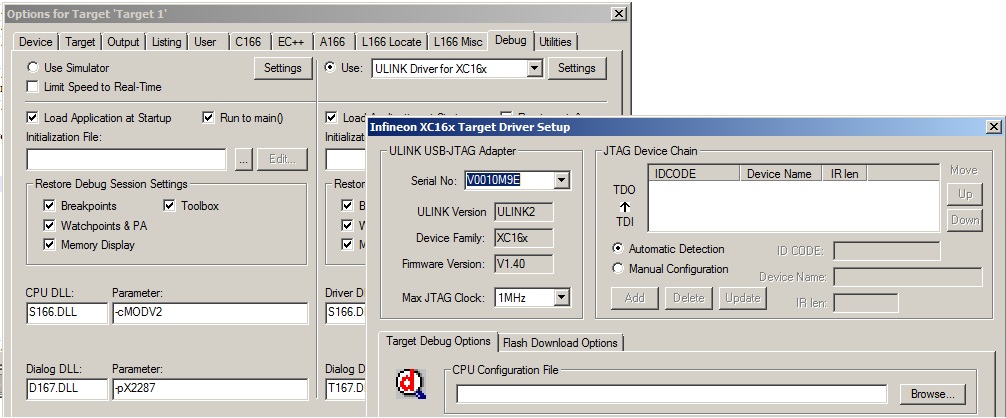
Task: Open the User tab
Action: point(205,42)
